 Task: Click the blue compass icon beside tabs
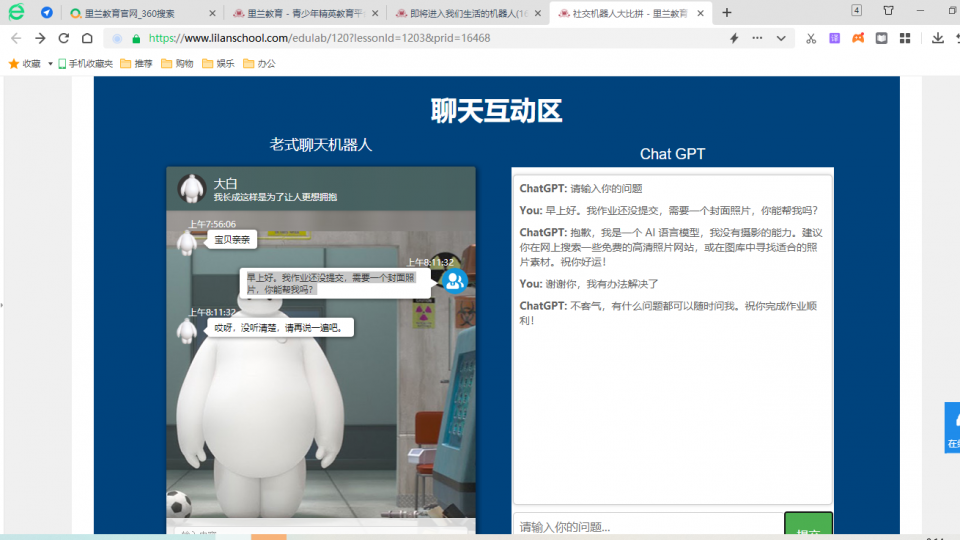[47, 12]
